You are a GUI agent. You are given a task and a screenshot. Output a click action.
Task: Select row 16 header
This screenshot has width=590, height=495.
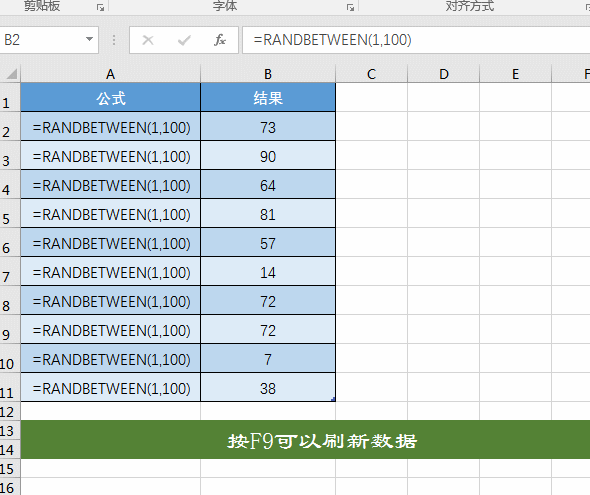point(10,487)
